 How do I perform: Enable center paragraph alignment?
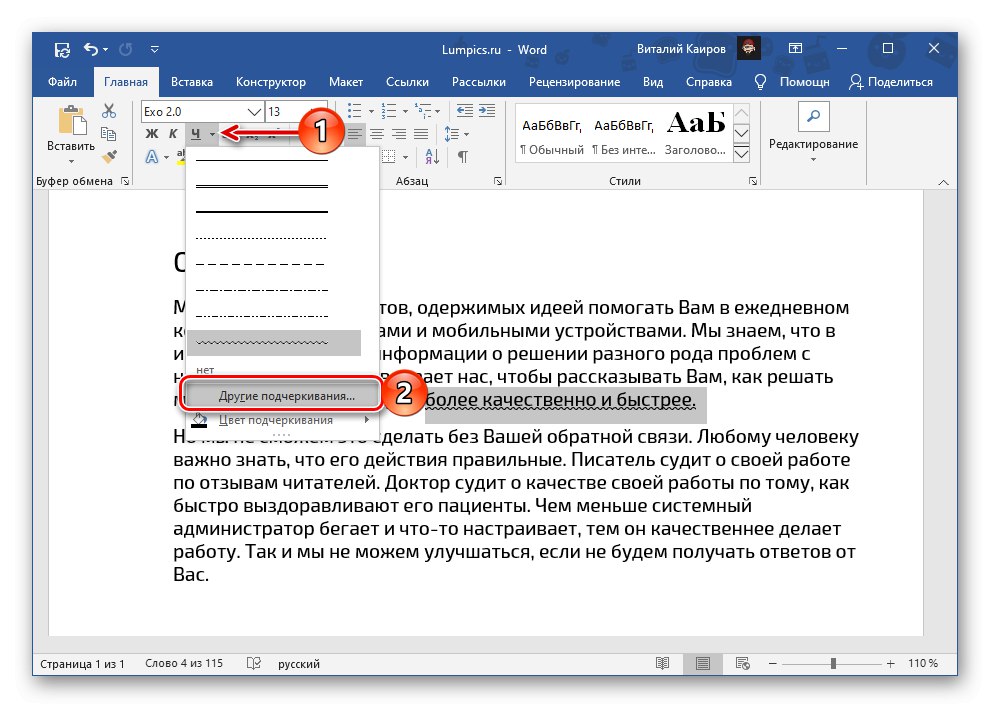click(x=376, y=133)
